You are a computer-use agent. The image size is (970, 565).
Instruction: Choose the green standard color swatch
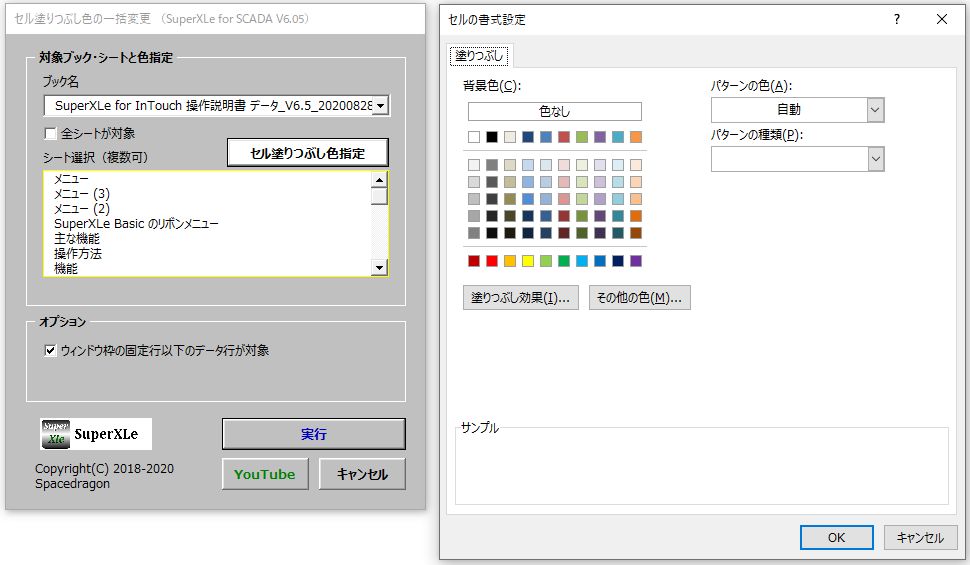coord(564,261)
